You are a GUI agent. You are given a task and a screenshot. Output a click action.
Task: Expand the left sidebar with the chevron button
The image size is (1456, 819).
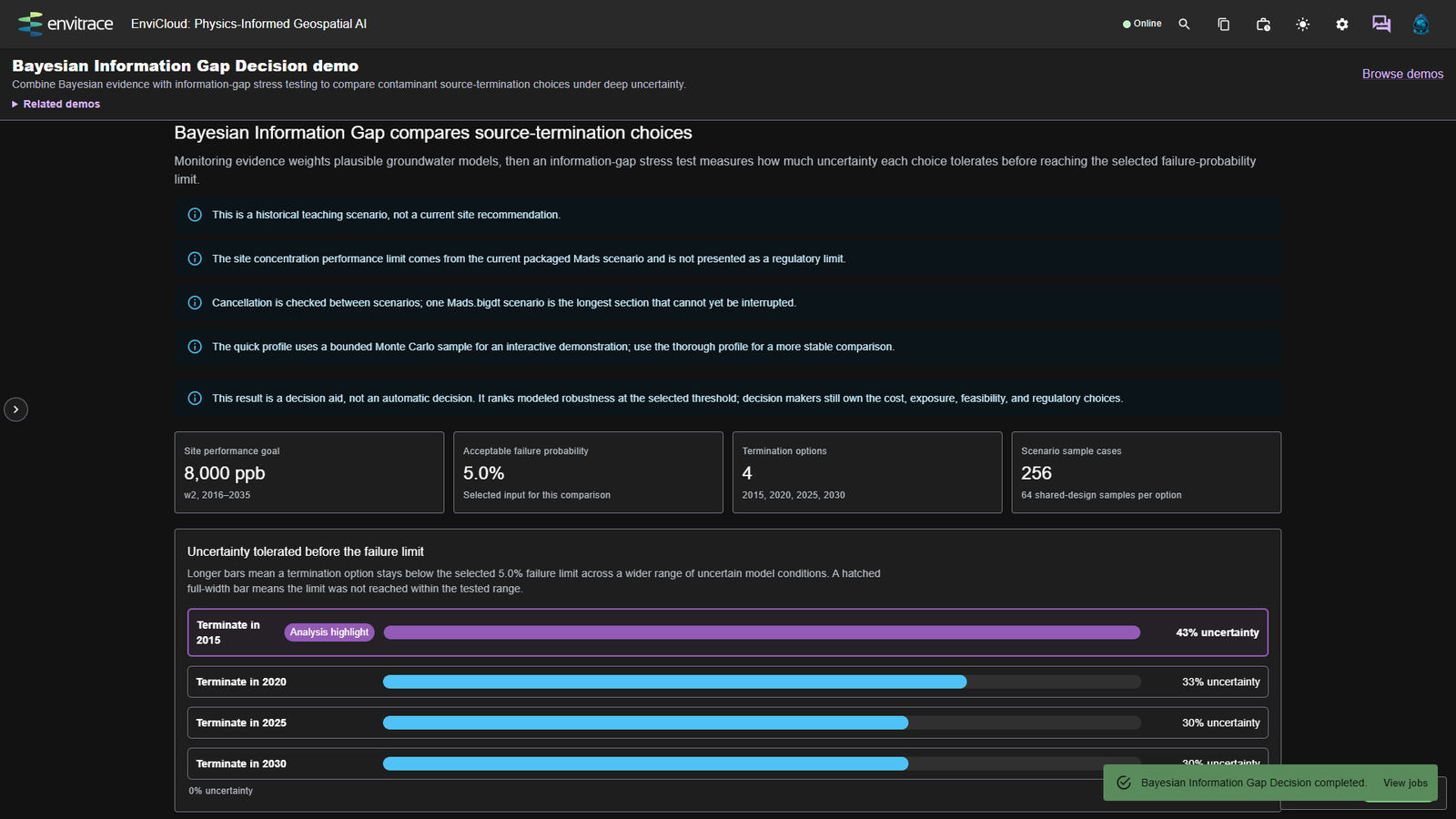(15, 409)
